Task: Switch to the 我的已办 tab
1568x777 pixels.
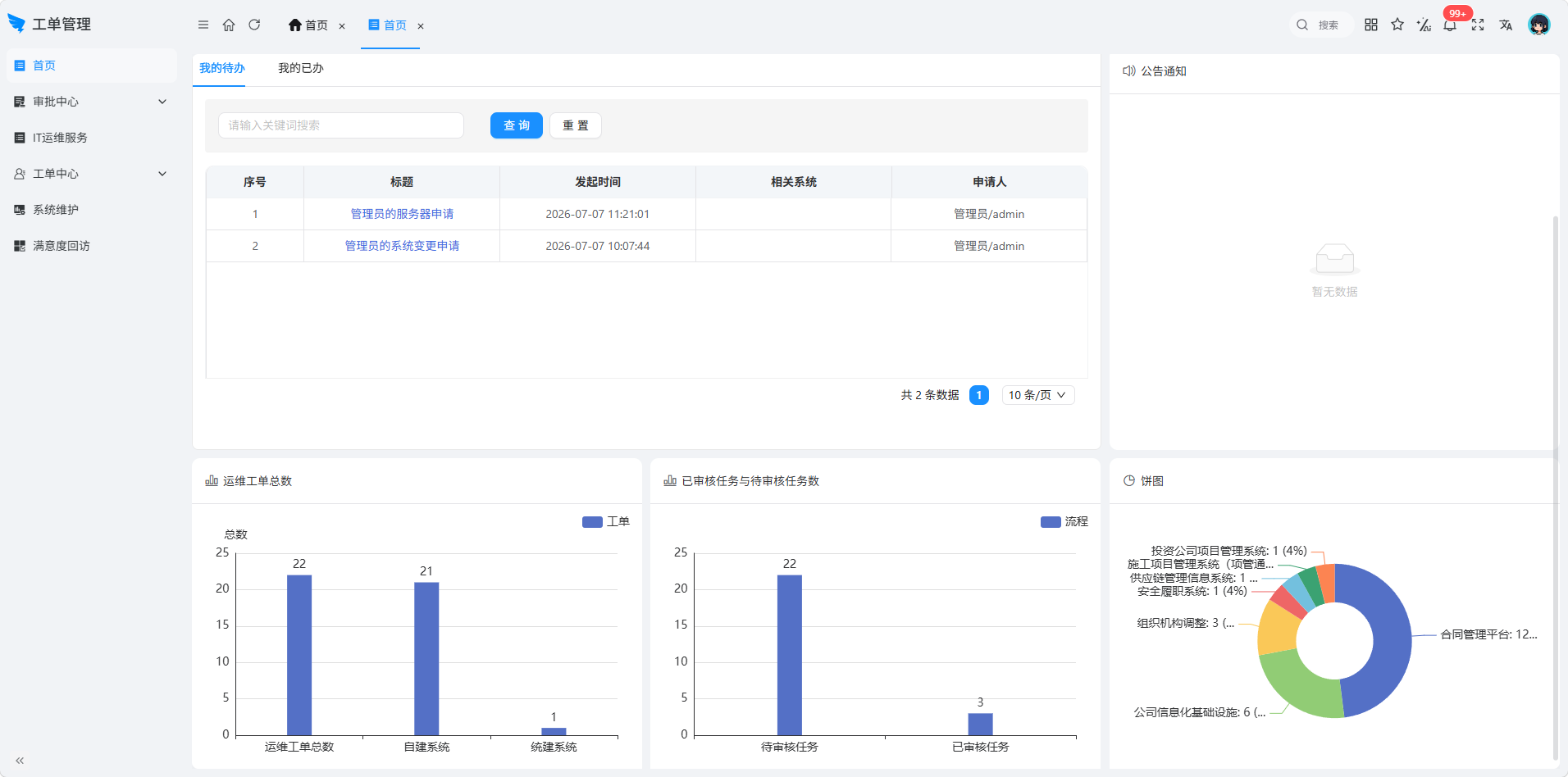Action: point(301,68)
